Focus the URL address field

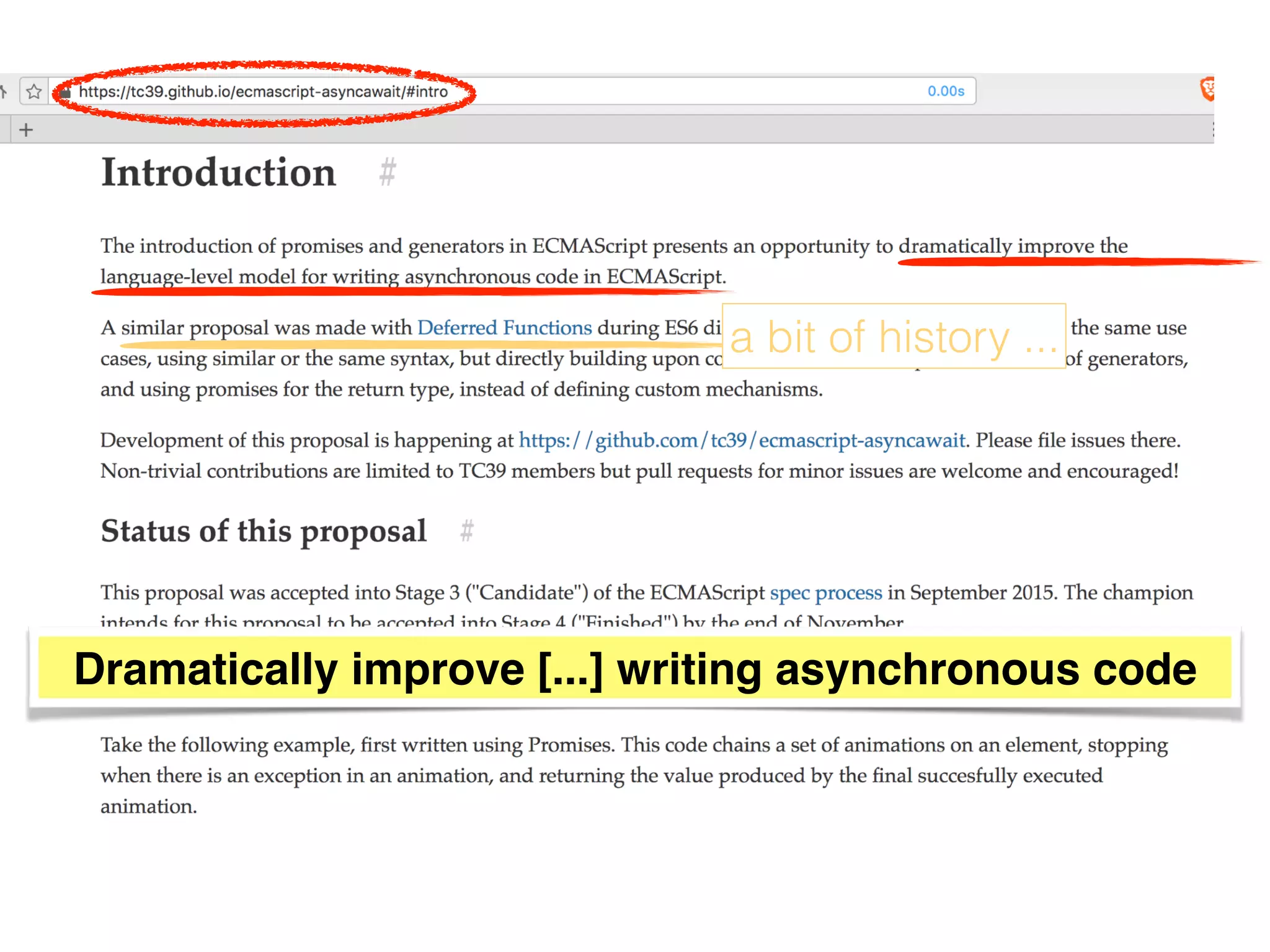(512, 91)
